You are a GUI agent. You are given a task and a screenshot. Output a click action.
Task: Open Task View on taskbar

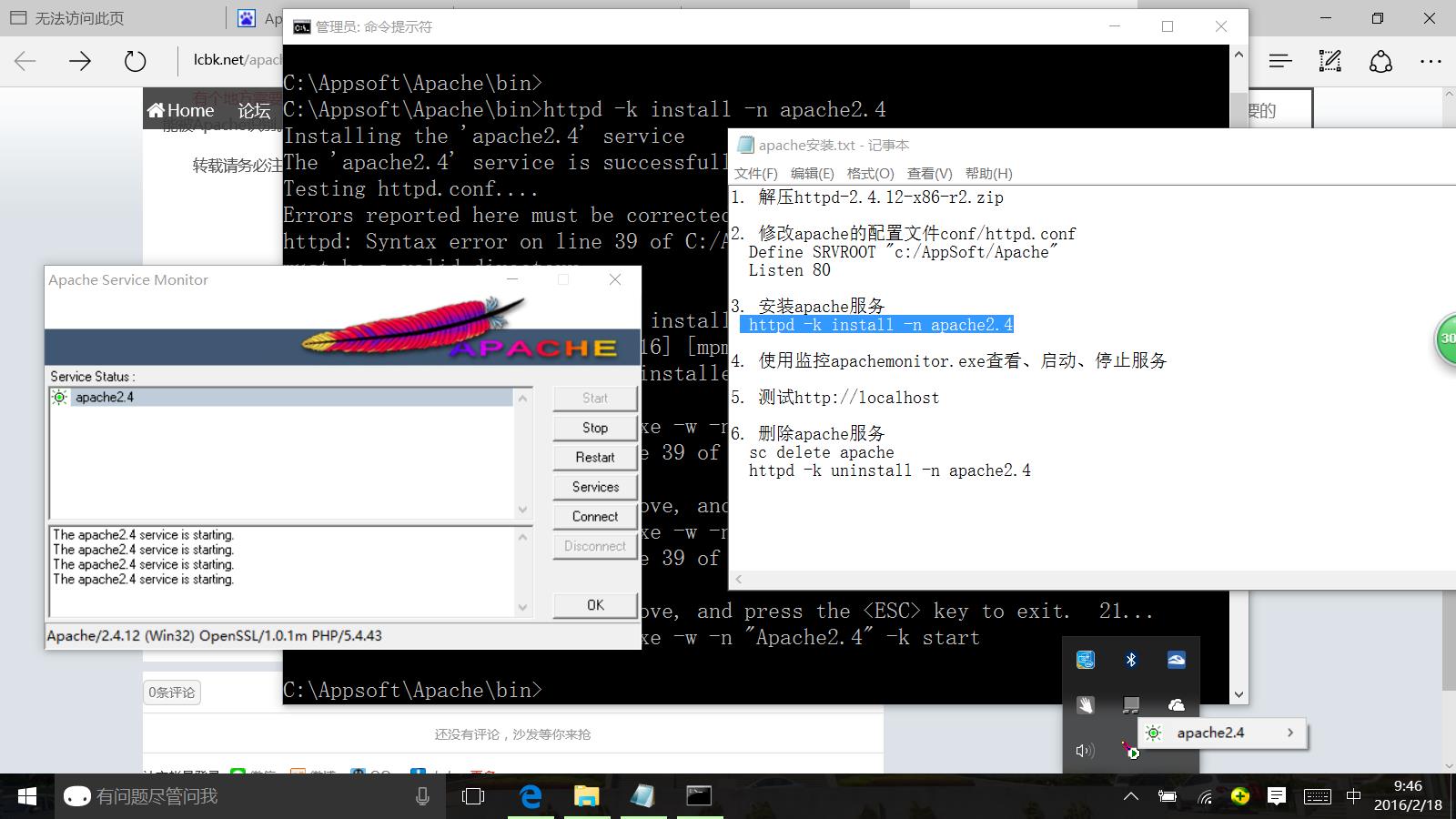[x=473, y=796]
